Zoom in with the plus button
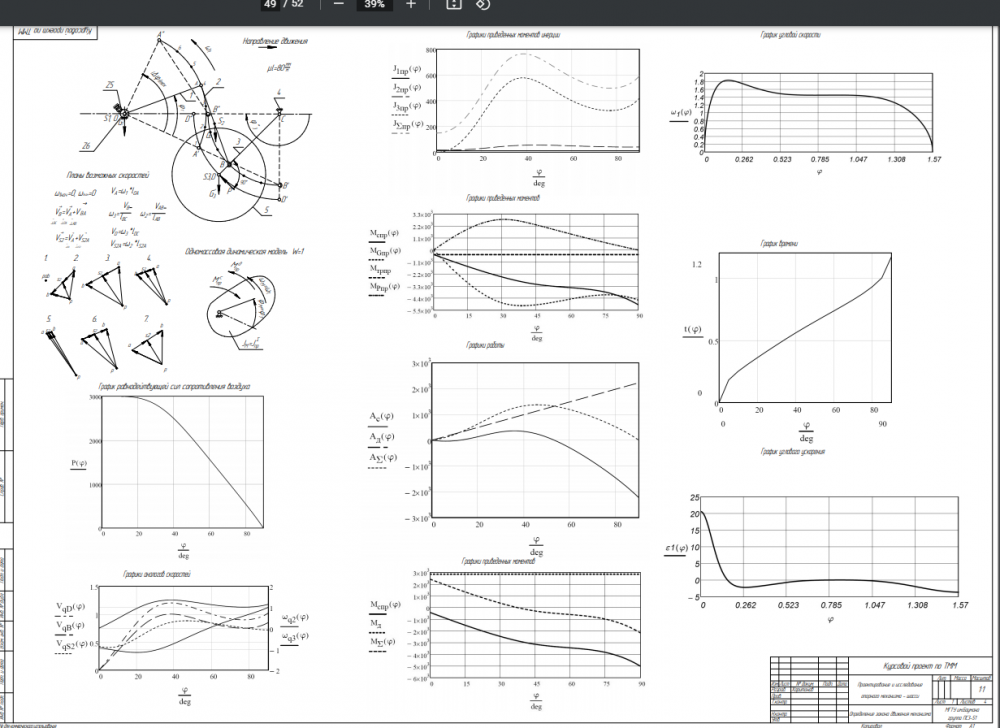Image resolution: width=1000 pixels, height=728 pixels. pos(411,4)
